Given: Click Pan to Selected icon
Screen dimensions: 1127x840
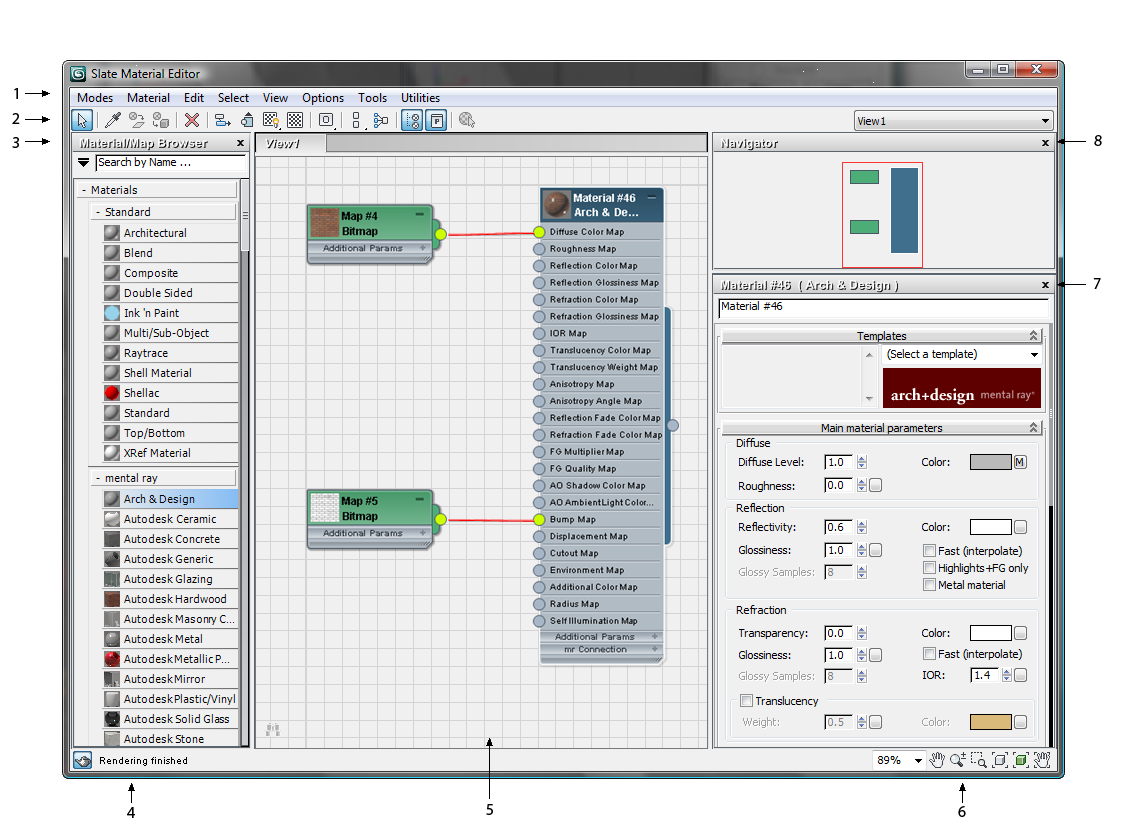Looking at the screenshot, I should (x=1042, y=760).
